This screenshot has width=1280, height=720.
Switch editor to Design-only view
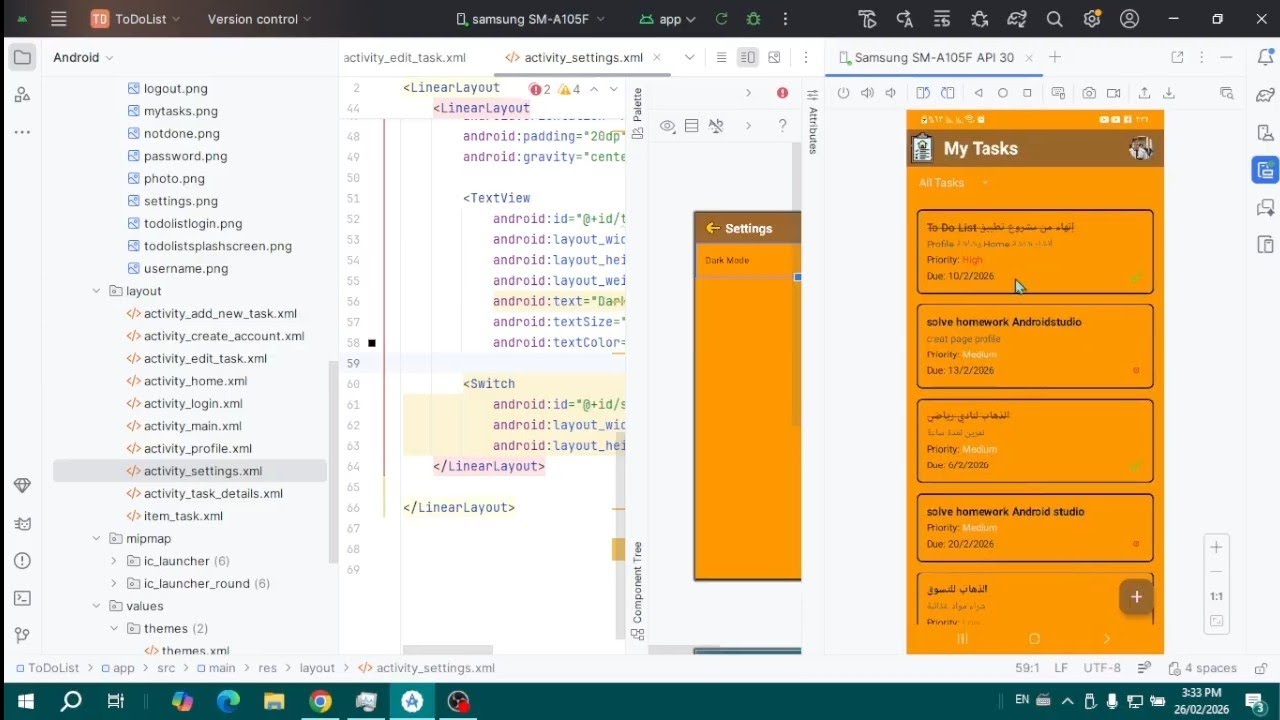pyautogui.click(x=774, y=58)
